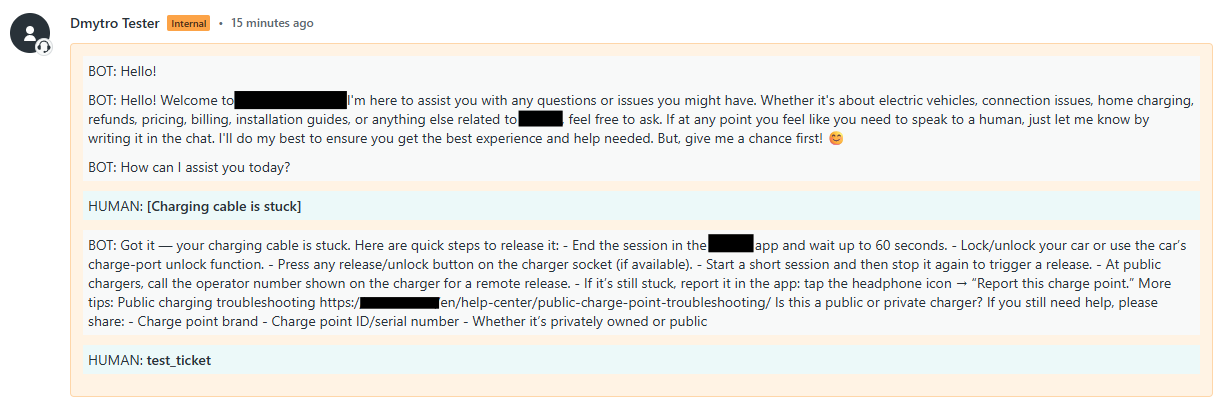The width and height of the screenshot is (1232, 417).
Task: Click the headset badge on the avatar
Action: (x=44, y=47)
